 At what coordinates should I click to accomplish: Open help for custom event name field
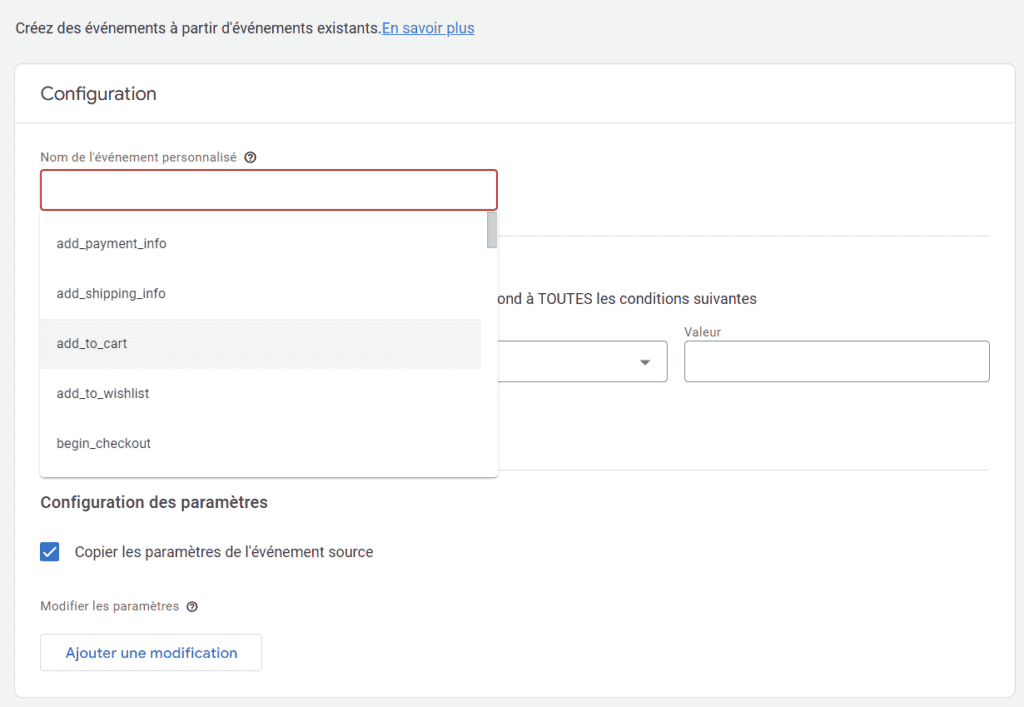click(x=250, y=157)
